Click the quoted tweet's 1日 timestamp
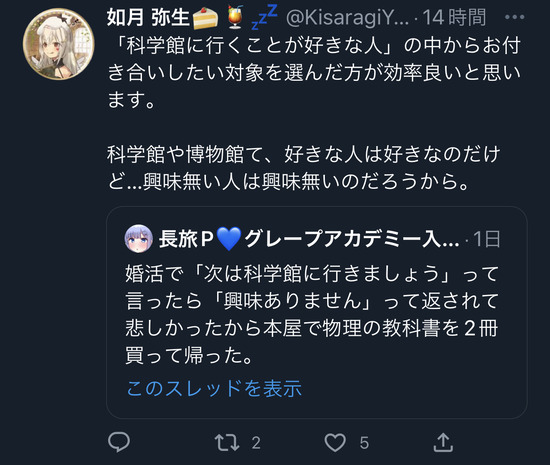The image size is (550, 465). pyautogui.click(x=487, y=240)
